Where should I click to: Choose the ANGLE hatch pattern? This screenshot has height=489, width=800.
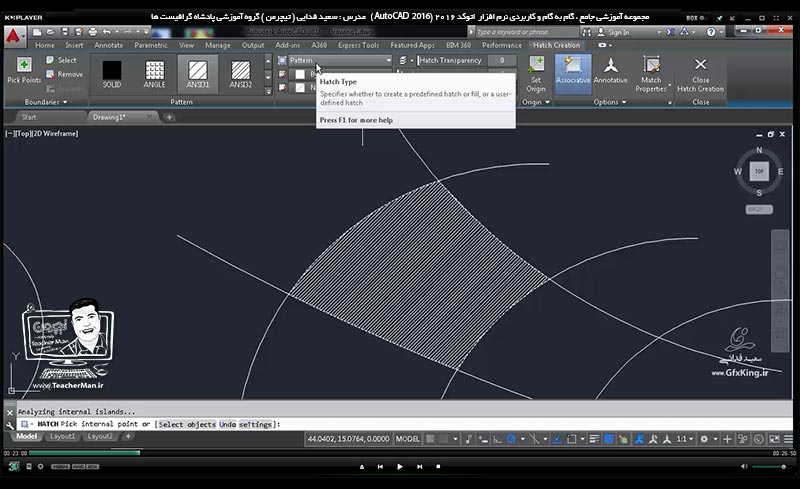coord(155,75)
